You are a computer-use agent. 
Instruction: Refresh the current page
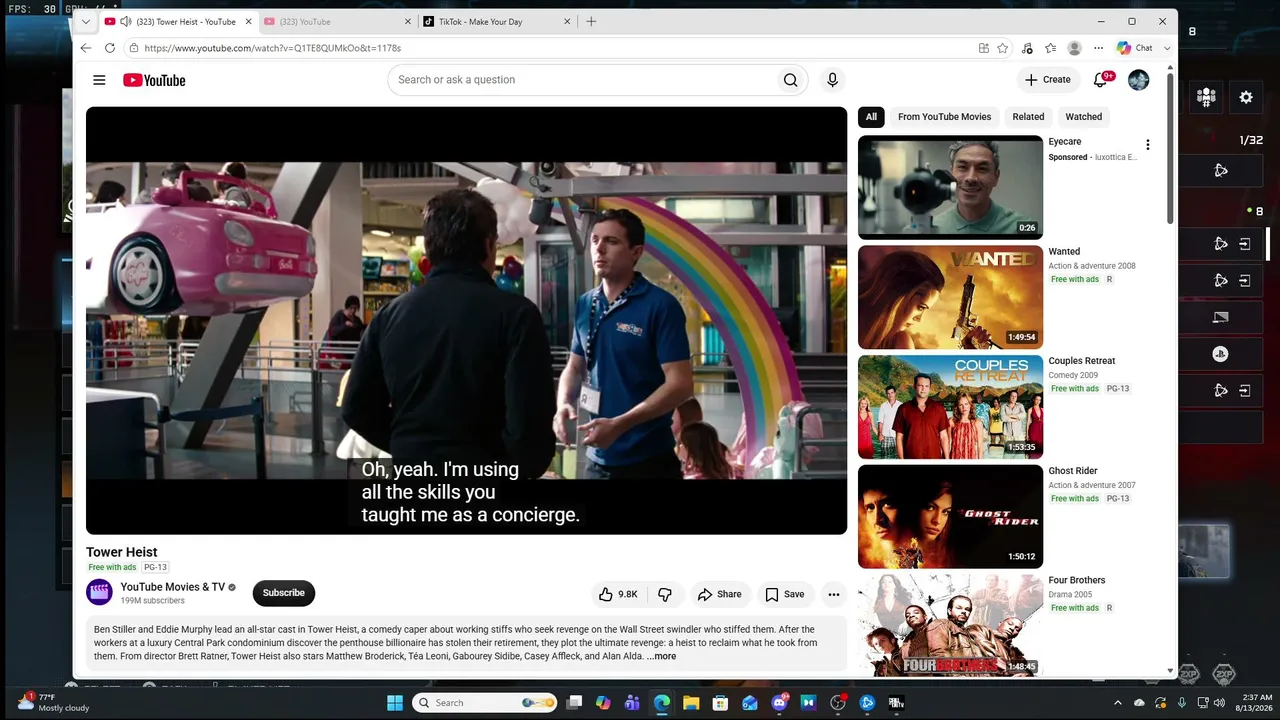point(110,48)
